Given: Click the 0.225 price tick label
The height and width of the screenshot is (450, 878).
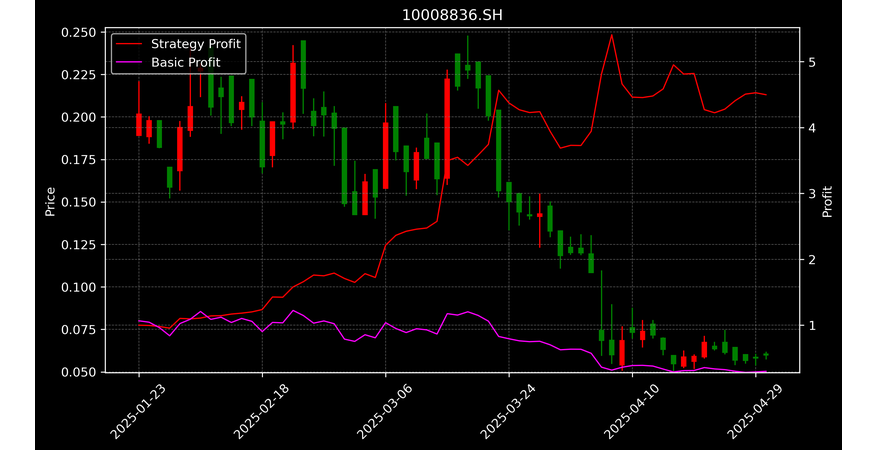Looking at the screenshot, I should tap(78, 75).
